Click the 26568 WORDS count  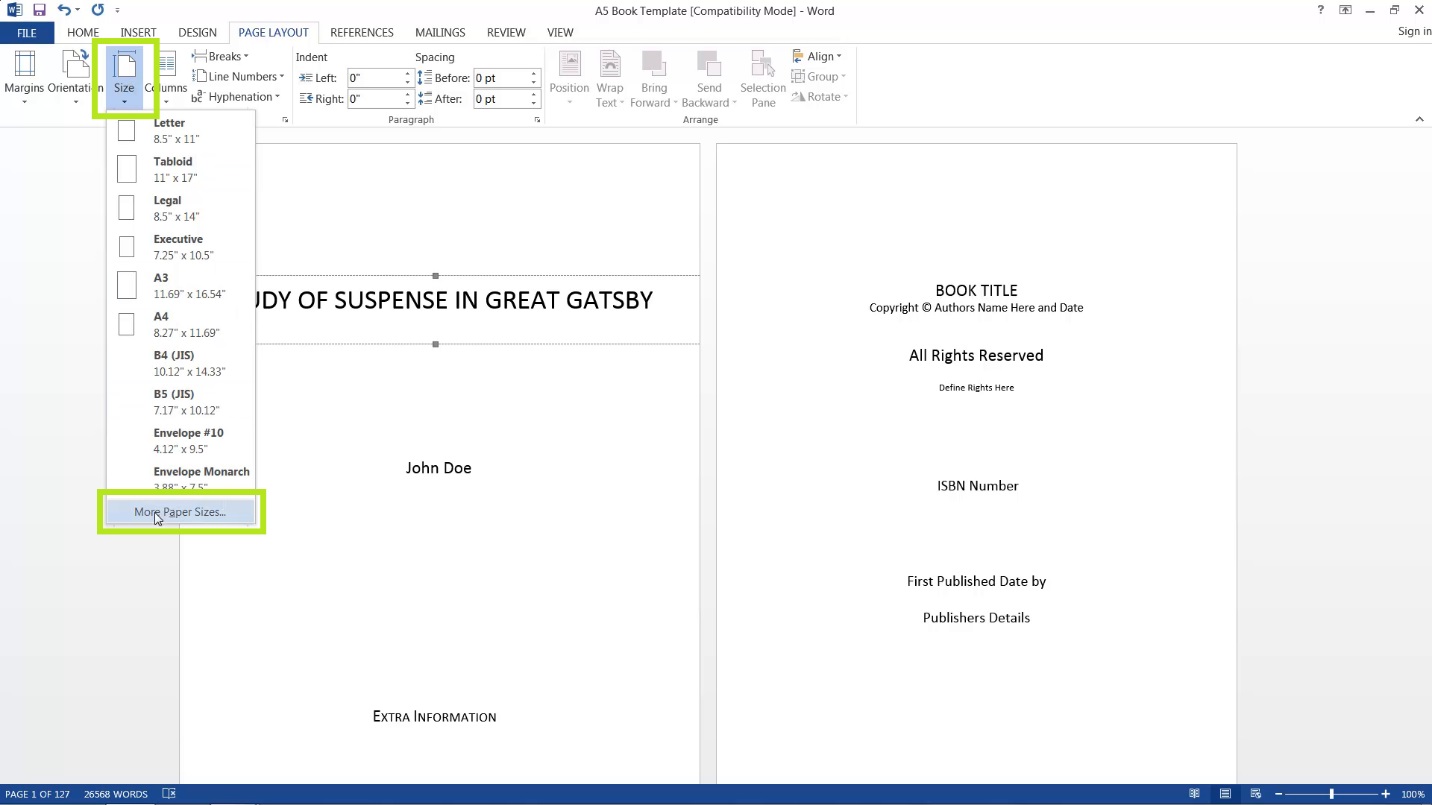[x=116, y=794]
